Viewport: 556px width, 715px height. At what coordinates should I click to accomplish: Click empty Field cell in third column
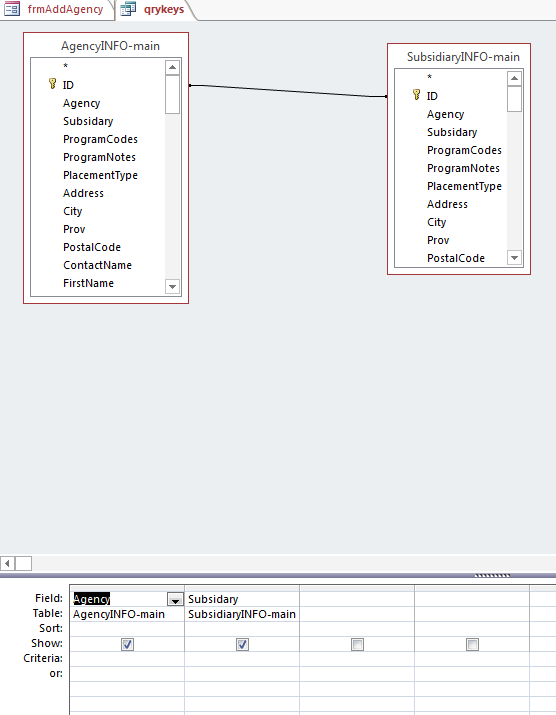(357, 599)
